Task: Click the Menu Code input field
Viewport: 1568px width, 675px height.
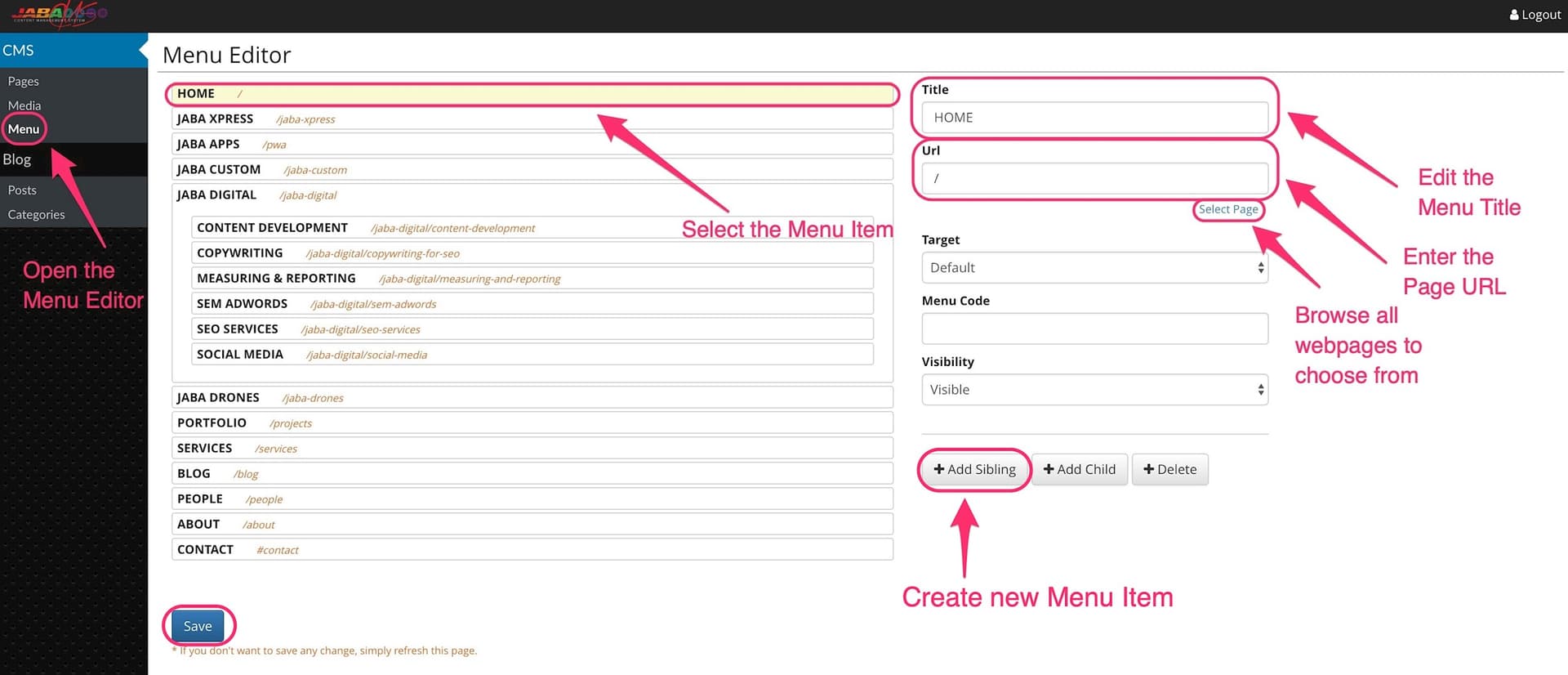Action: coord(1094,329)
